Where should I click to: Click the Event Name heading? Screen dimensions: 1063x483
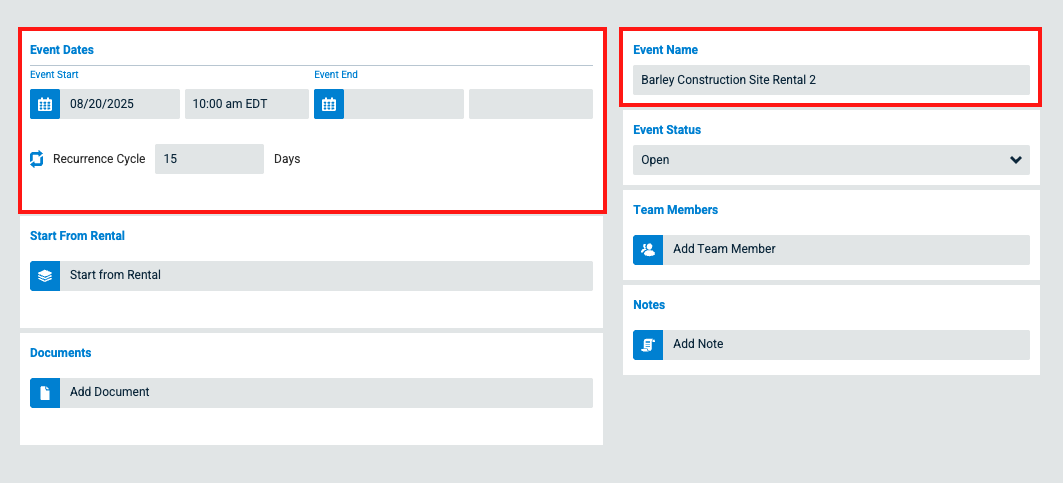(x=665, y=50)
